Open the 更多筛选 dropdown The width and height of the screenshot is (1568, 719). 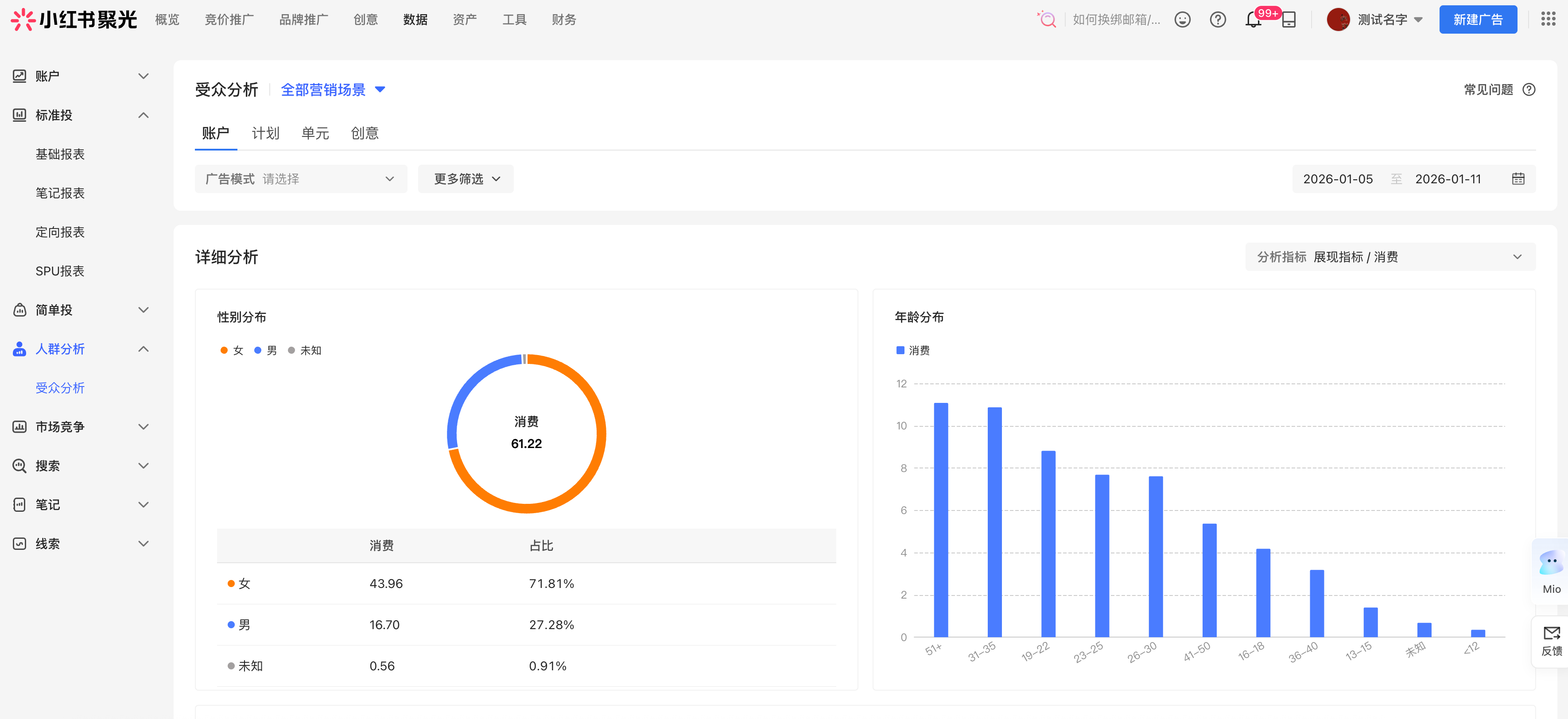click(x=466, y=179)
